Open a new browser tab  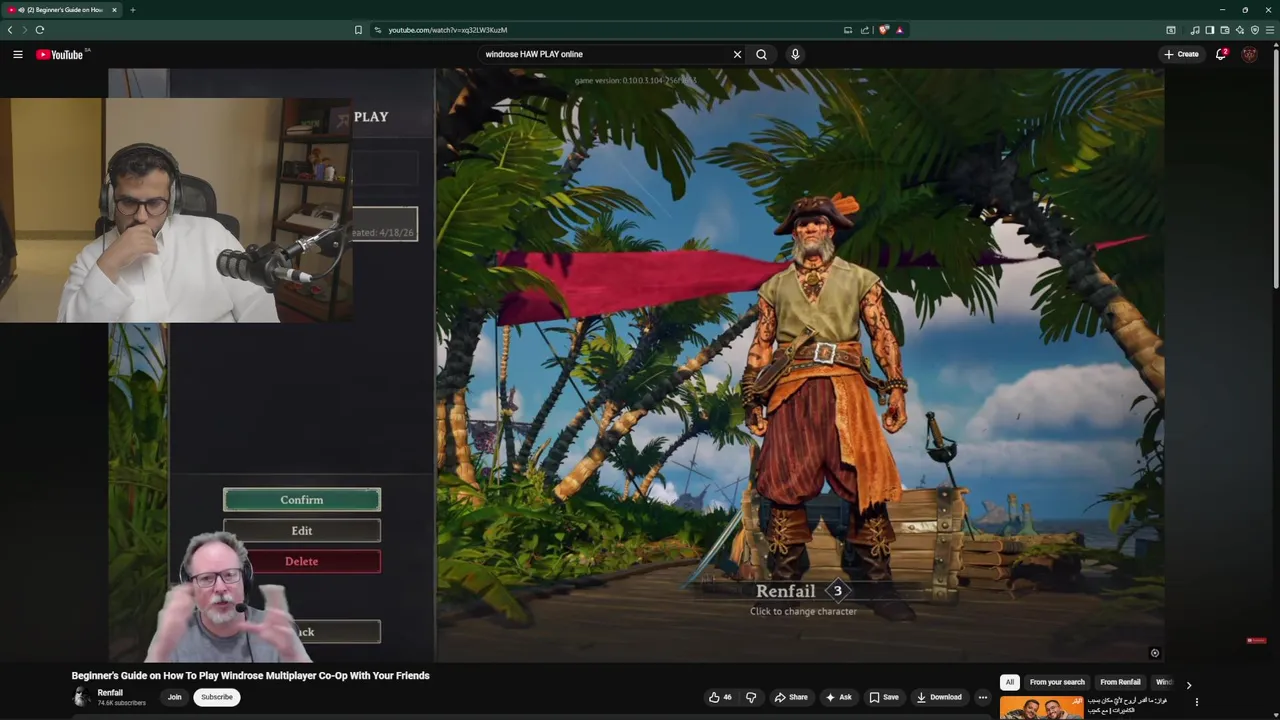pyautogui.click(x=132, y=10)
